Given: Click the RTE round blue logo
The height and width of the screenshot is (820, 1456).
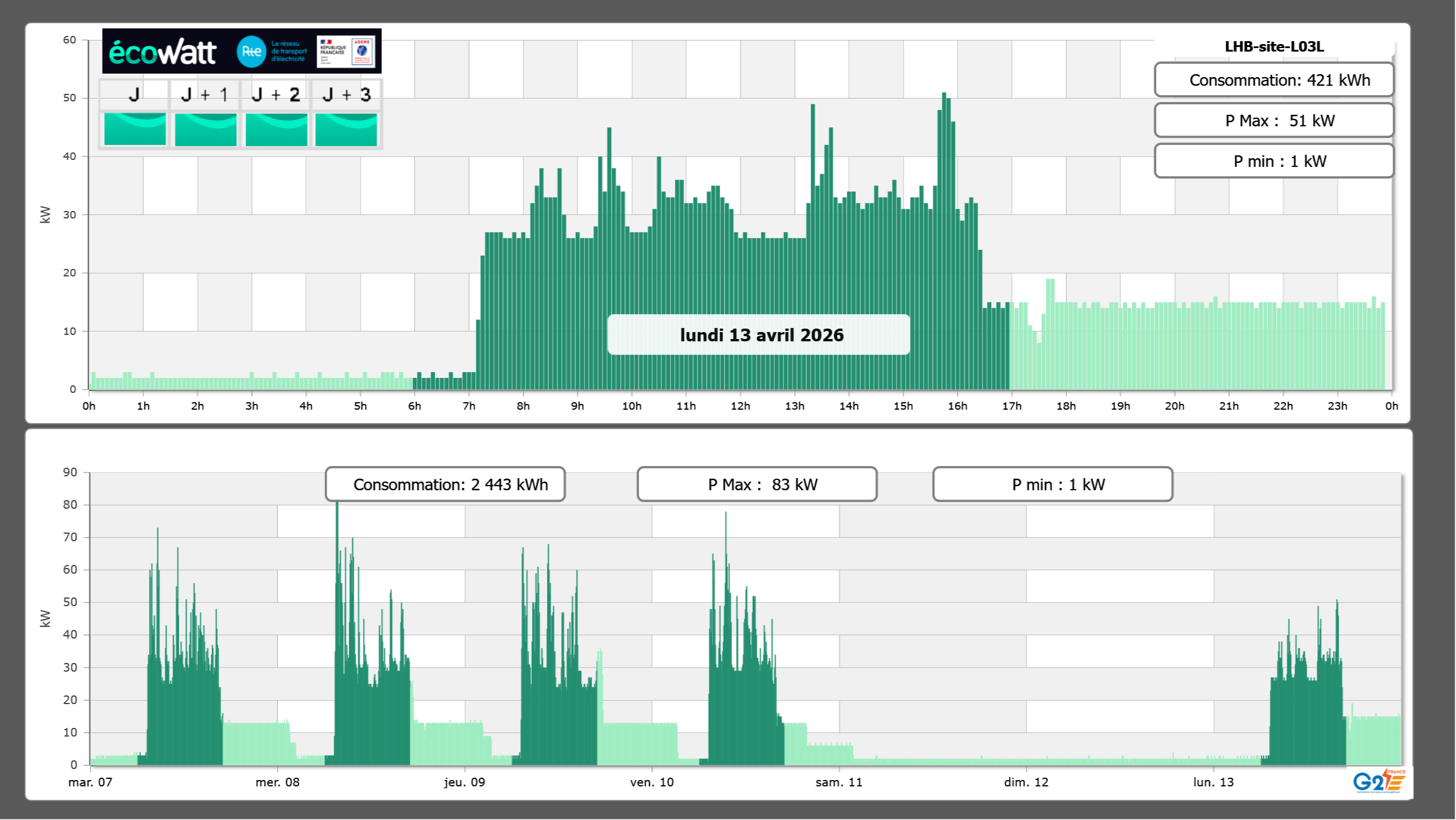Looking at the screenshot, I should click(251, 52).
